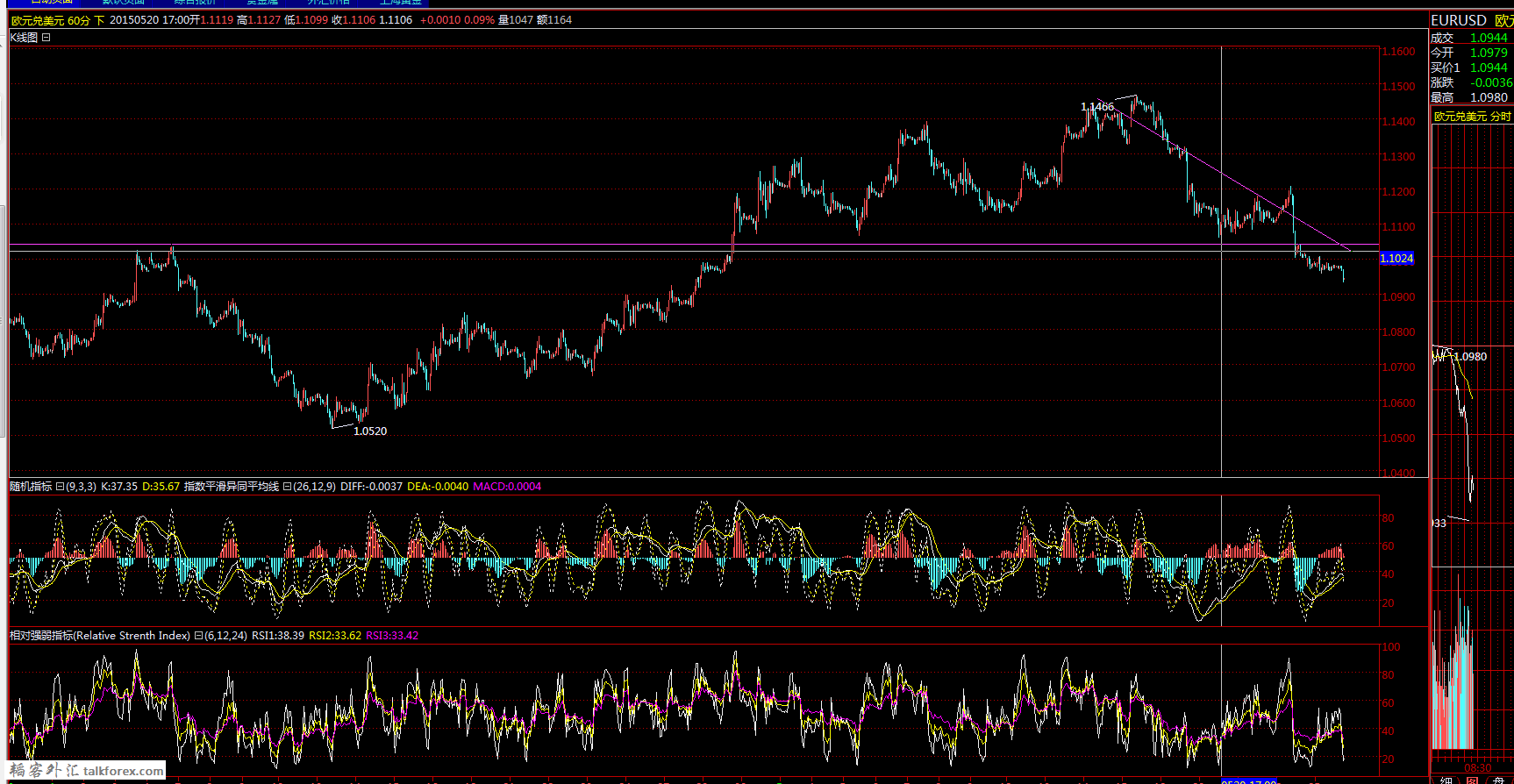Click the (26,12,9) MACD parameters

pyautogui.click(x=314, y=487)
